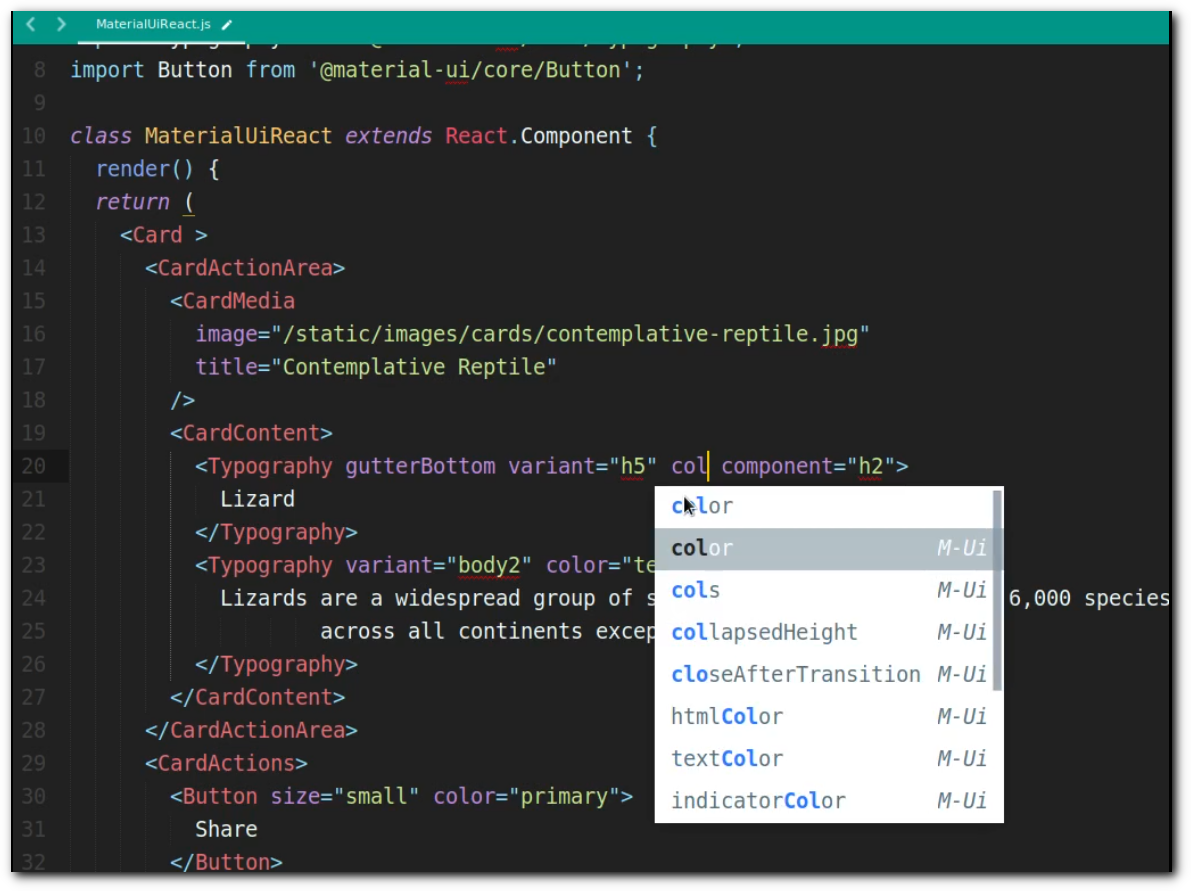
Task: Click line number 10 in the gutter
Action: [x=33, y=136]
